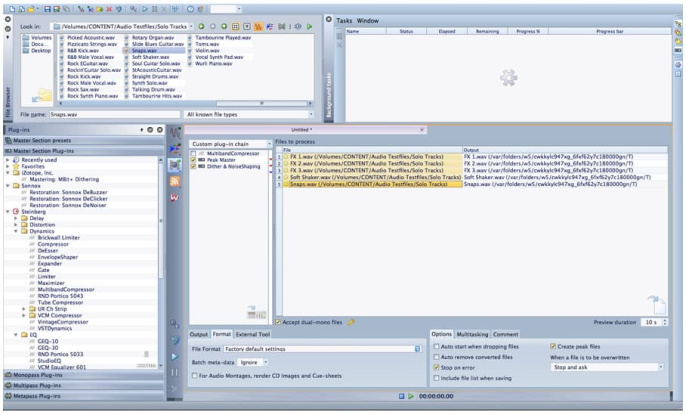
Task: Click key icon next to Accept dual-mono files
Action: tap(351, 322)
